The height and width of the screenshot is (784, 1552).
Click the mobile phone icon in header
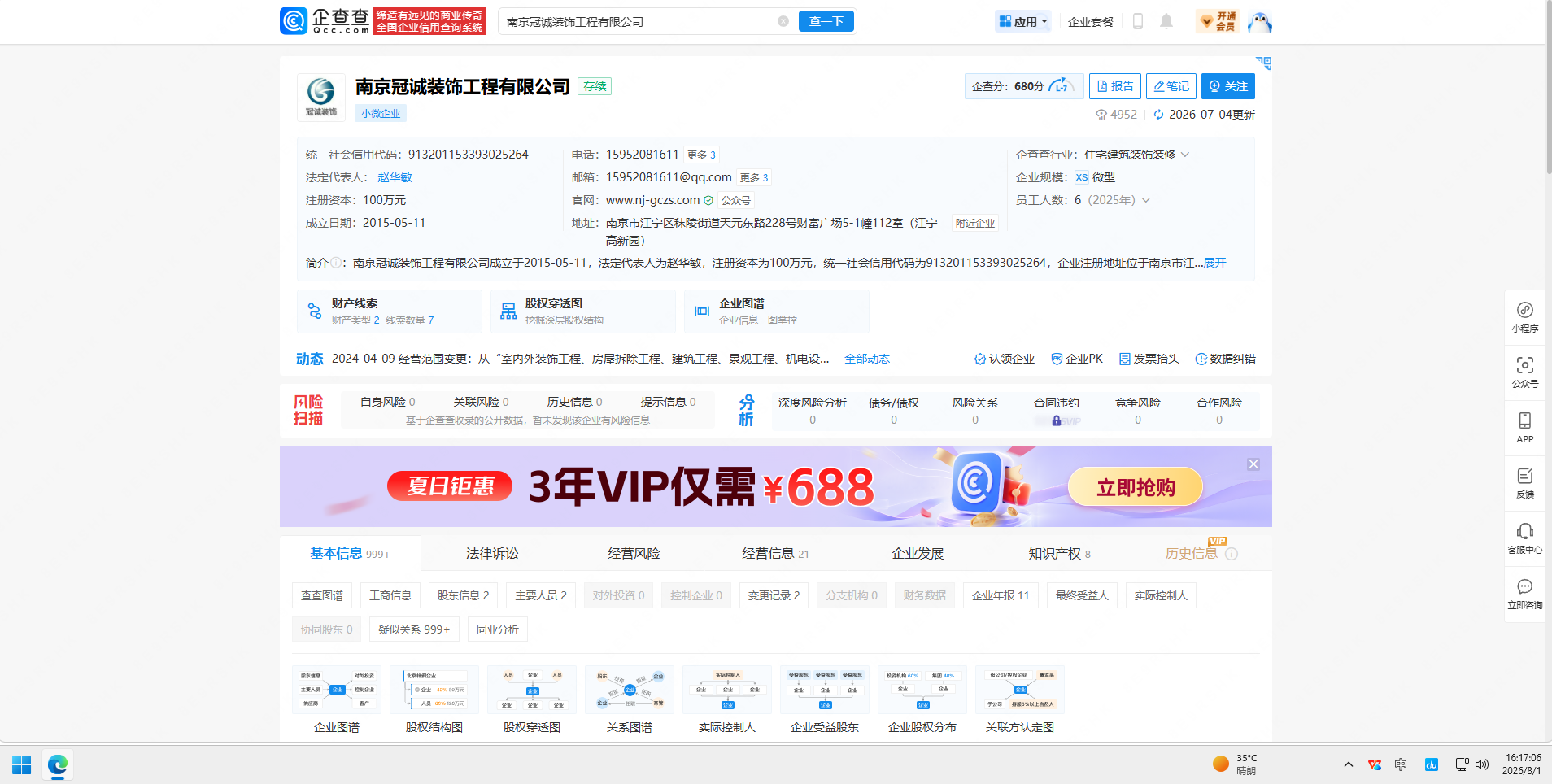(x=1138, y=21)
